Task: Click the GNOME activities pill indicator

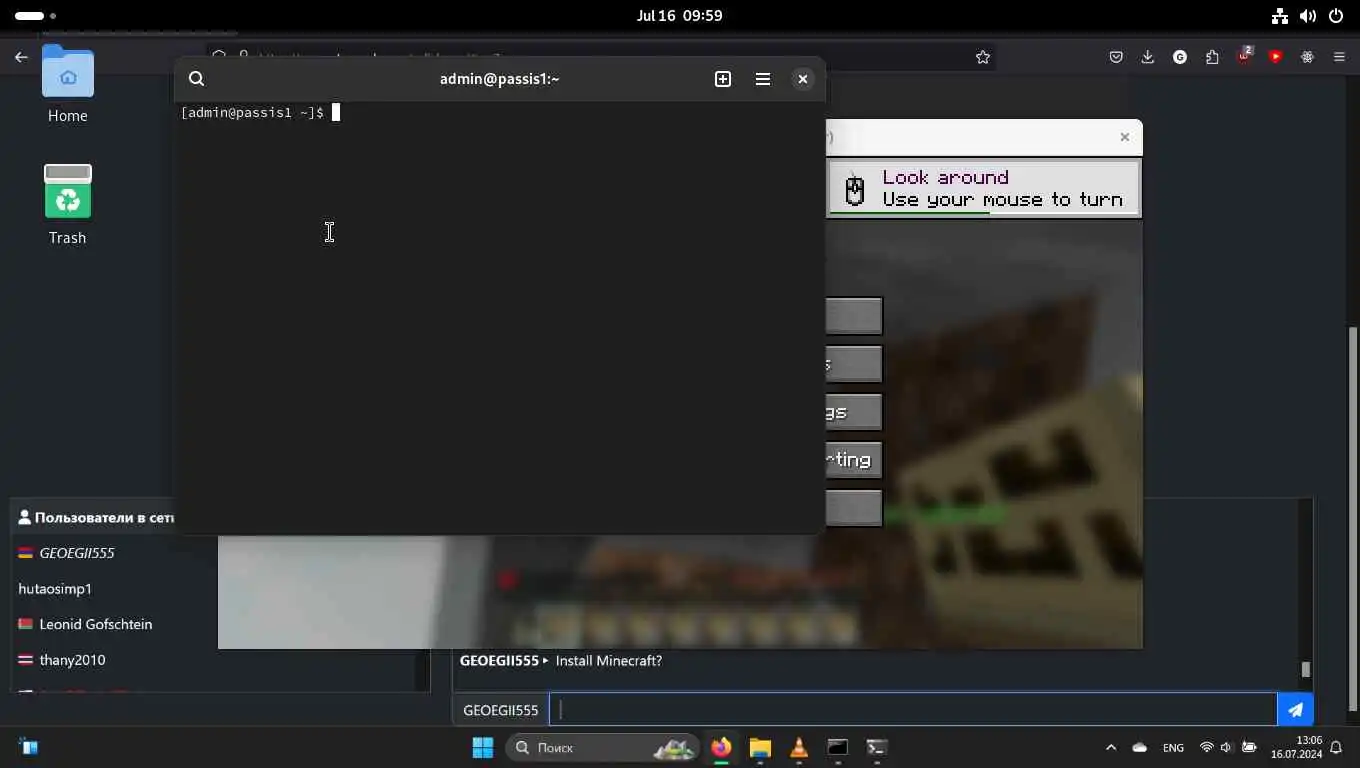Action: (x=36, y=16)
